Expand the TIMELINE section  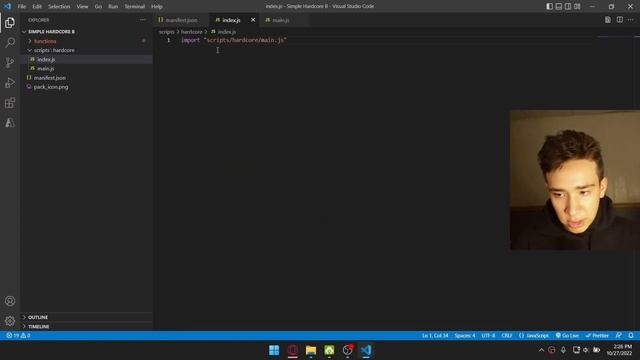[x=87, y=327]
